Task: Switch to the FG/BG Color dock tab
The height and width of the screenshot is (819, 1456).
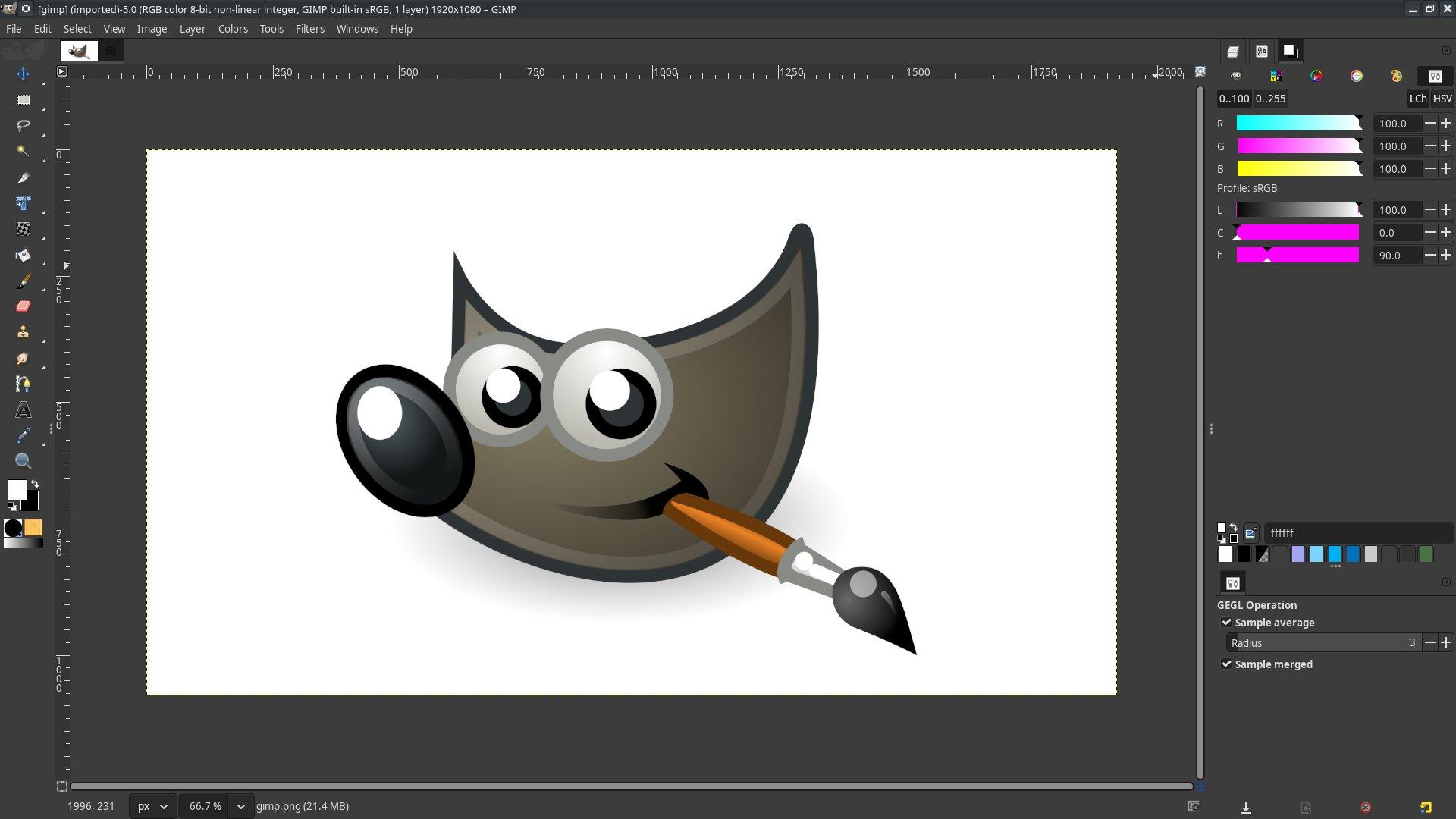Action: [x=1290, y=52]
